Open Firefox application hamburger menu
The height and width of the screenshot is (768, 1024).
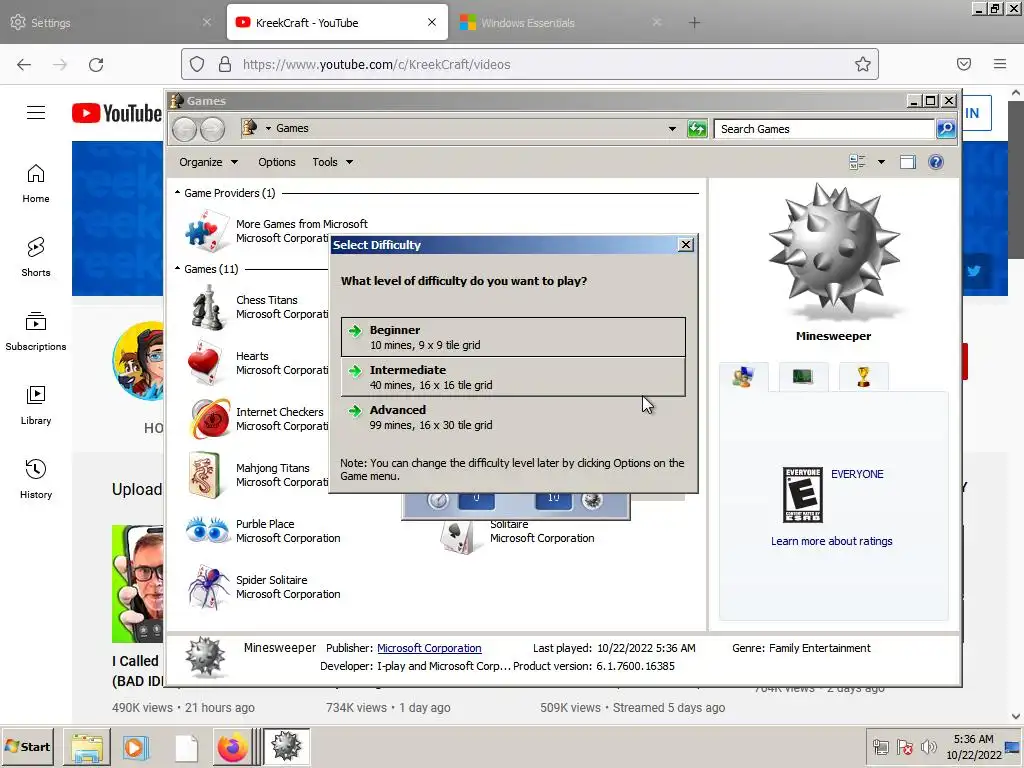point(1000,64)
